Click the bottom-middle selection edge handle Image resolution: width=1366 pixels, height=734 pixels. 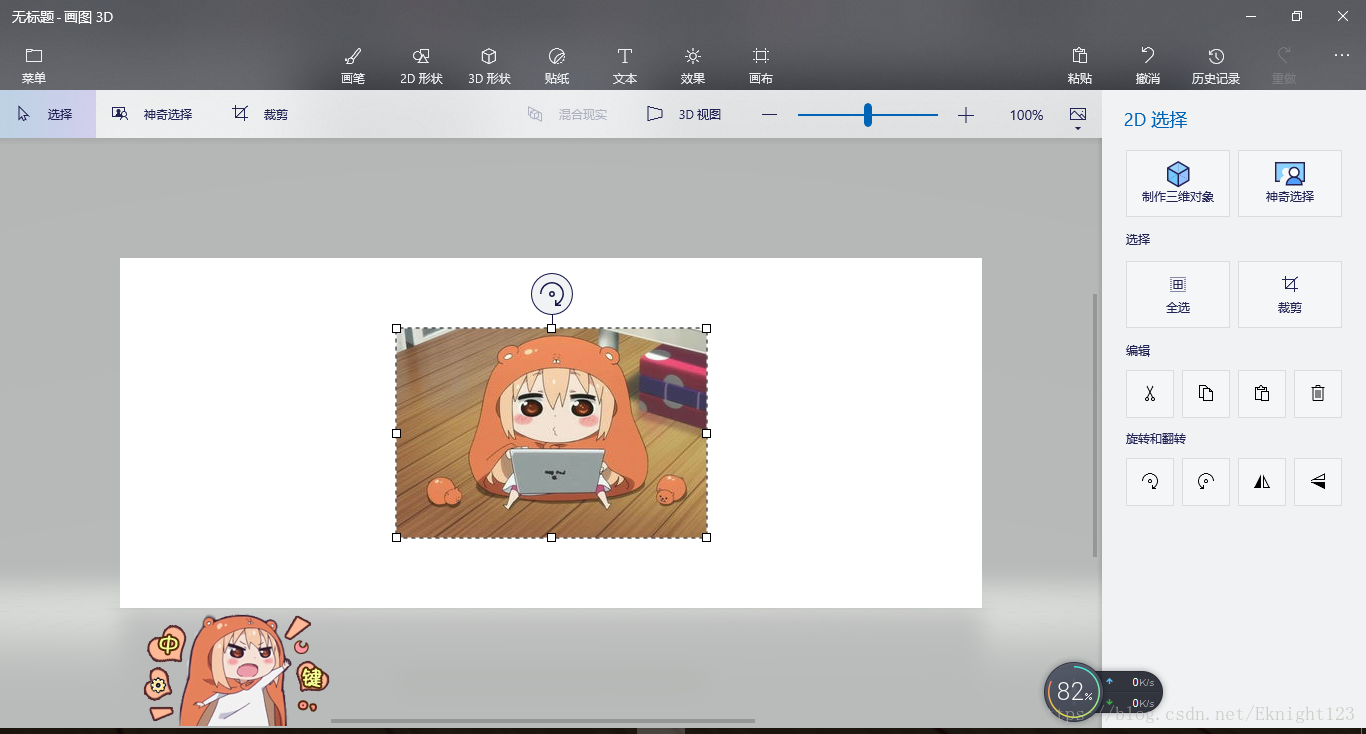click(552, 537)
